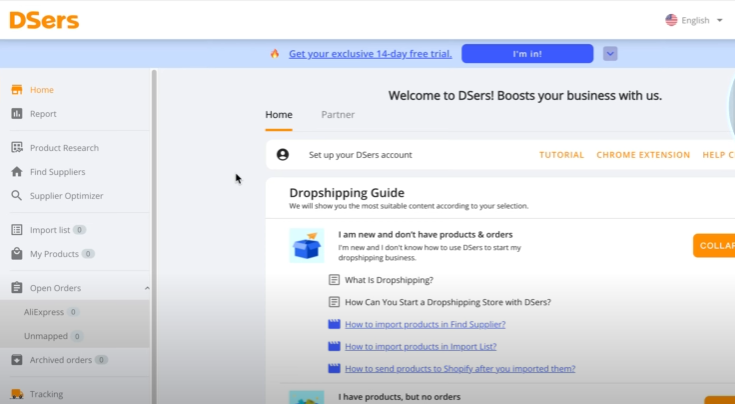The width and height of the screenshot is (735, 404).
Task: Click the Tracking truck icon
Action: [x=17, y=394]
